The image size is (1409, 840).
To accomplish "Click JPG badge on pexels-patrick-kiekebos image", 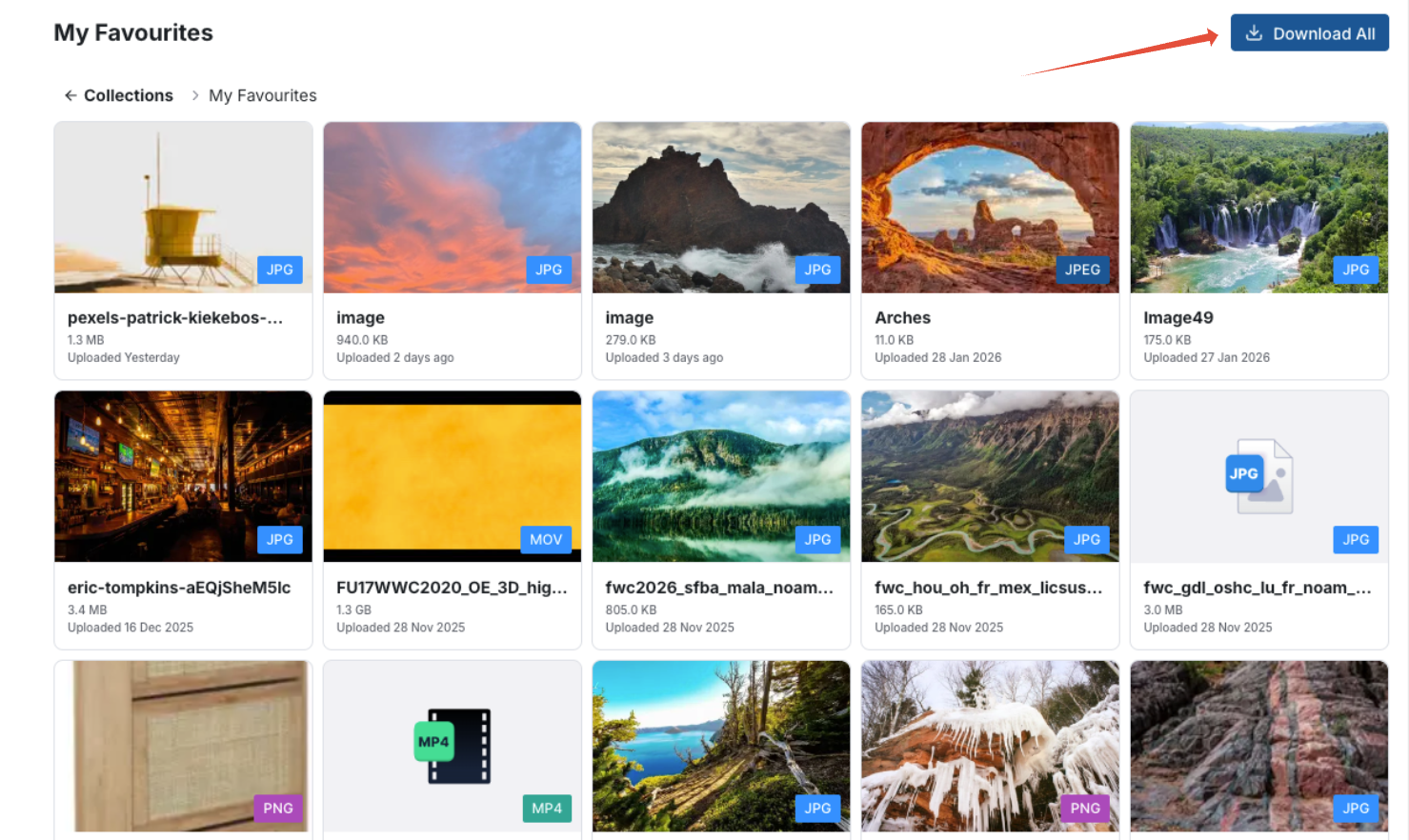I will (x=280, y=270).
